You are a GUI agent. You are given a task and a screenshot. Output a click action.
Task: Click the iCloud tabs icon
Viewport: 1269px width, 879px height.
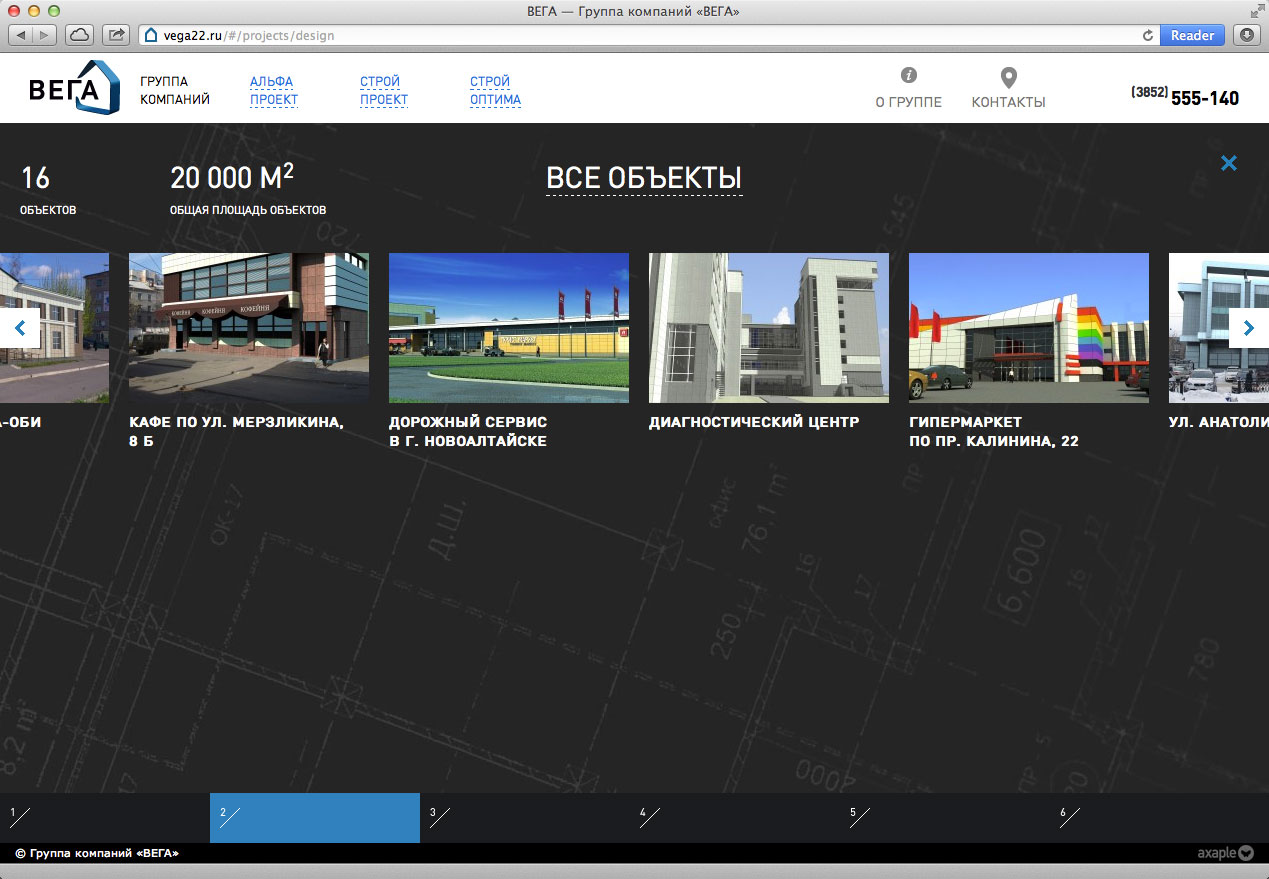click(x=79, y=35)
